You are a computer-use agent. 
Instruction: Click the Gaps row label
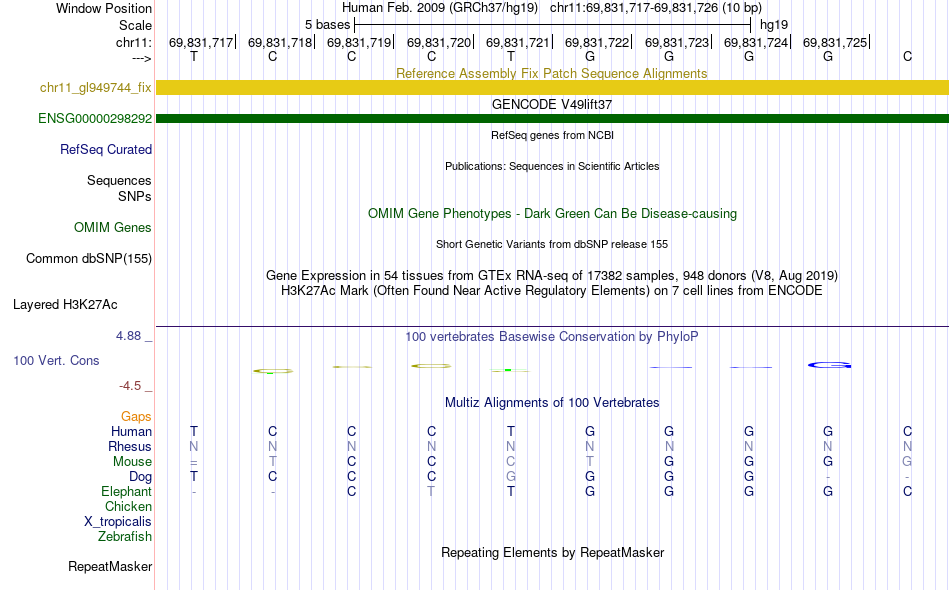tap(136, 417)
